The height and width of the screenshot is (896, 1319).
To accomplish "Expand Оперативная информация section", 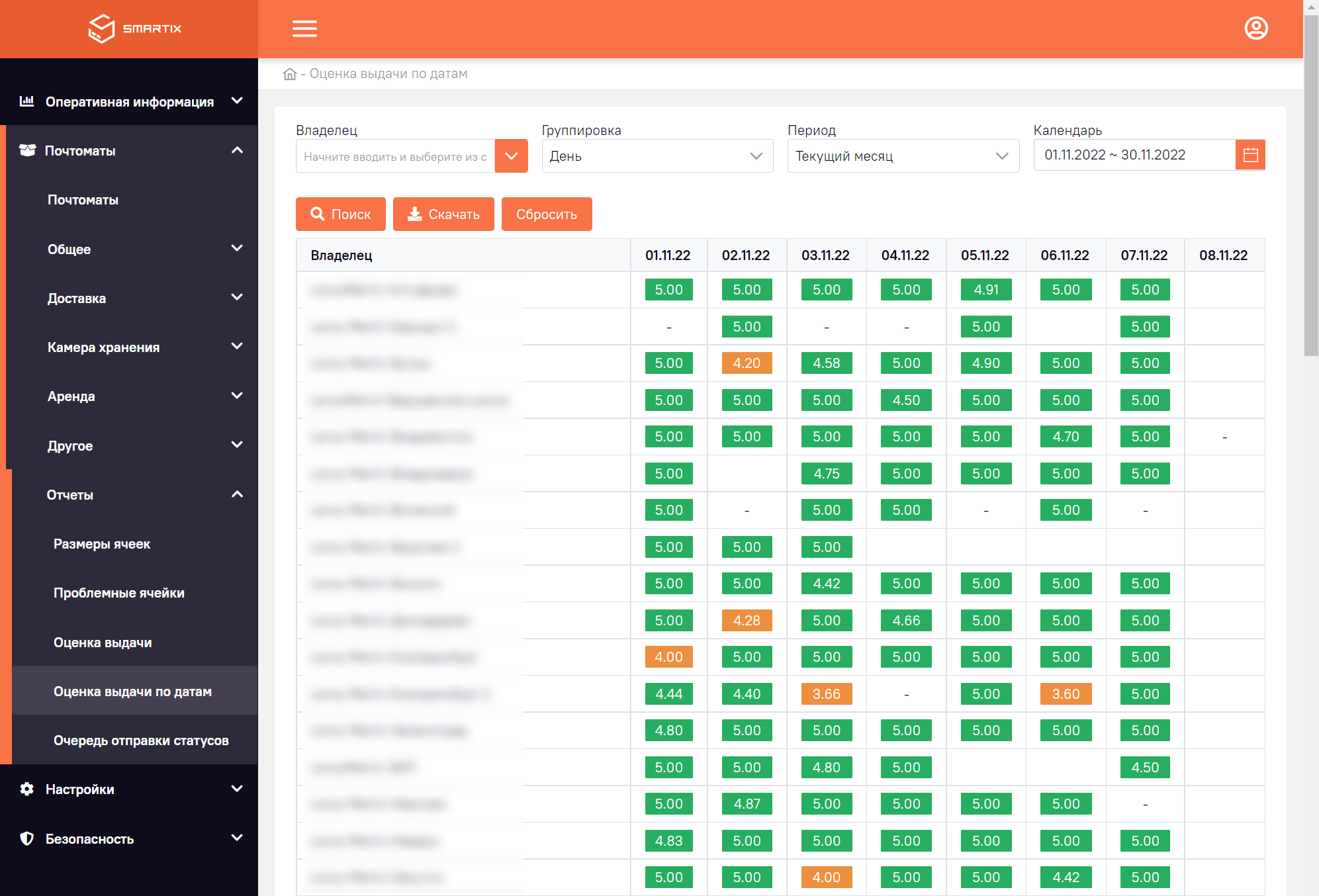I will coord(237,101).
